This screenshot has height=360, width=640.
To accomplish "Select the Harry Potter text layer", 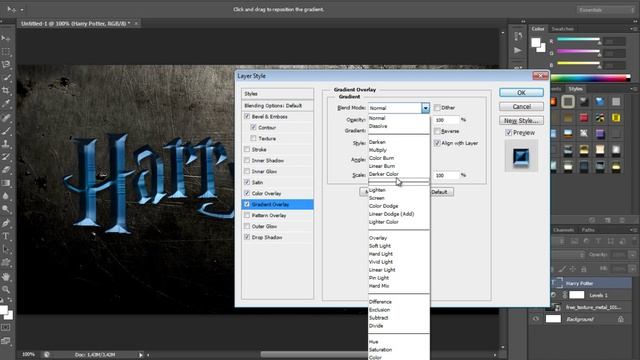I will click(x=590, y=283).
